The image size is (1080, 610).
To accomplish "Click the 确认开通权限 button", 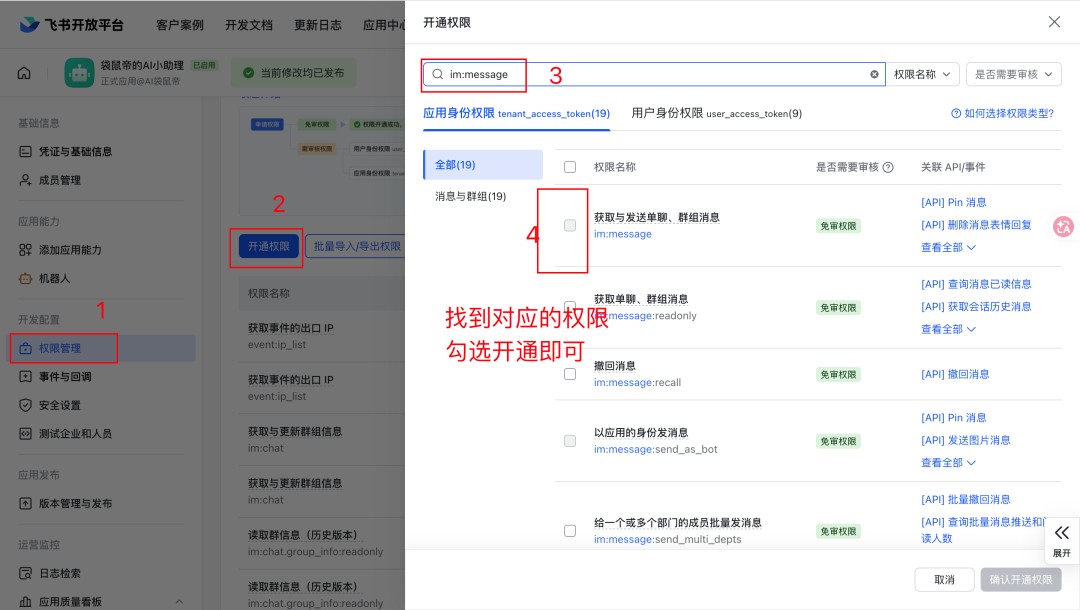I will pyautogui.click(x=1021, y=579).
